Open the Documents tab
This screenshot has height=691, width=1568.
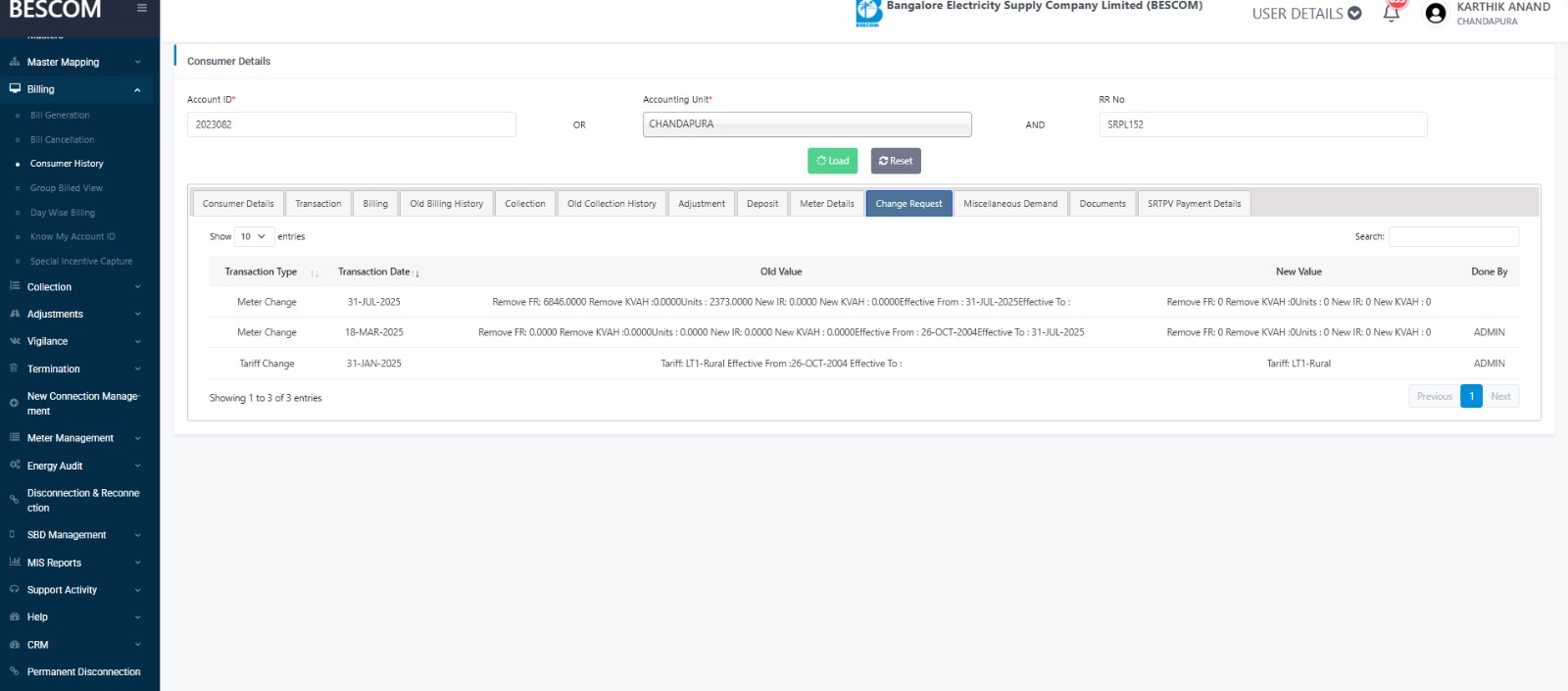click(1102, 204)
